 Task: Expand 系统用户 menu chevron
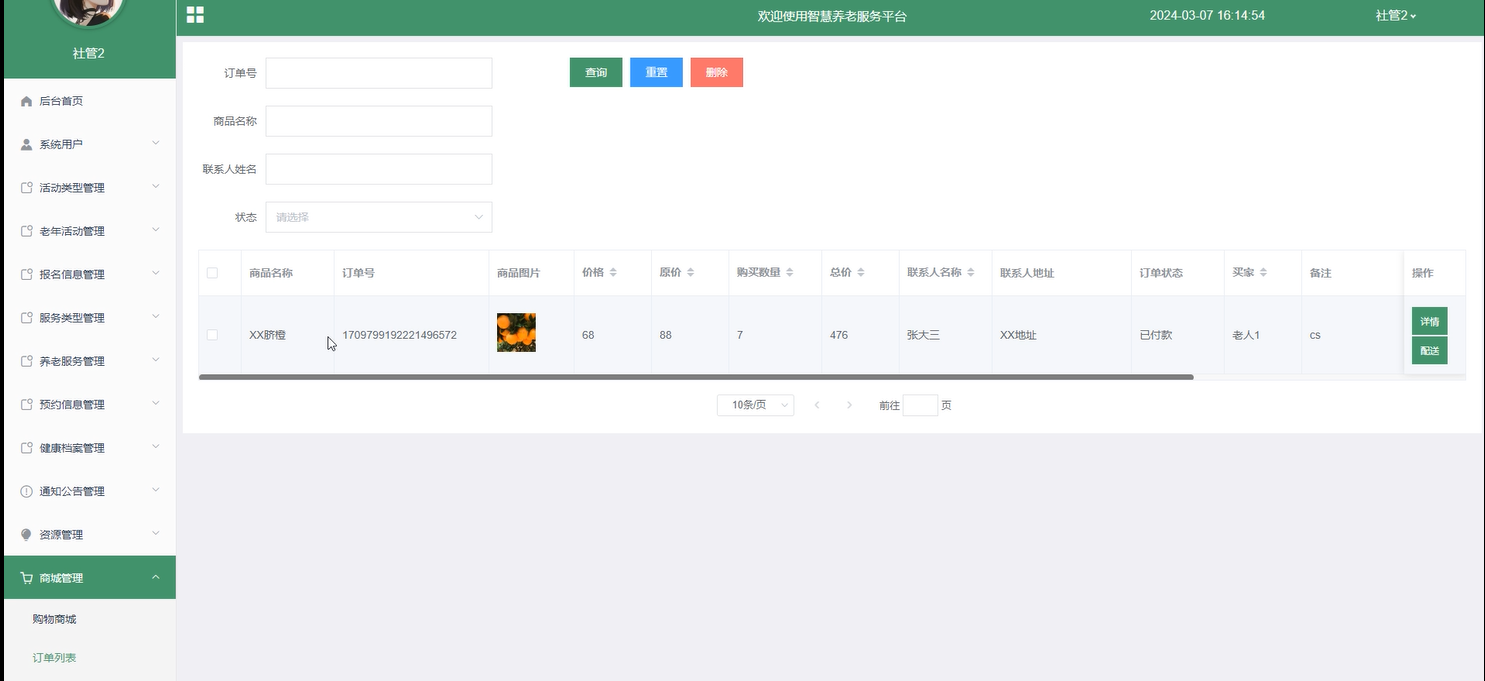point(156,144)
